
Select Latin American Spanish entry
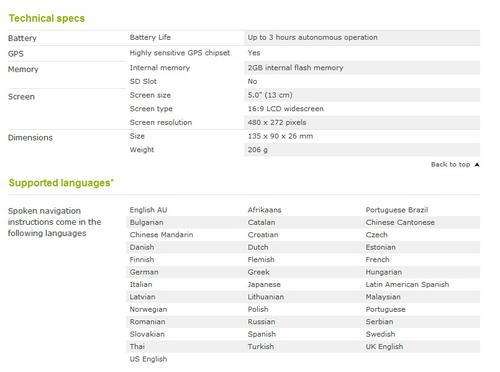(407, 284)
